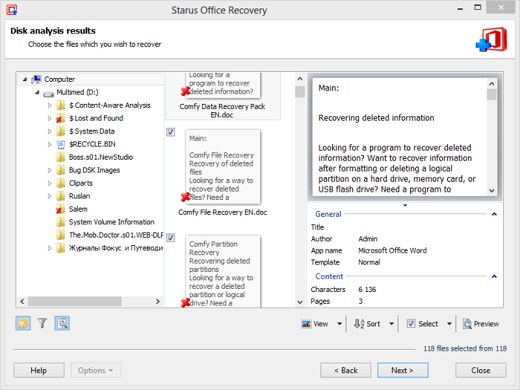Click the 118 files selected status text
The image size is (520, 390).
pos(465,348)
